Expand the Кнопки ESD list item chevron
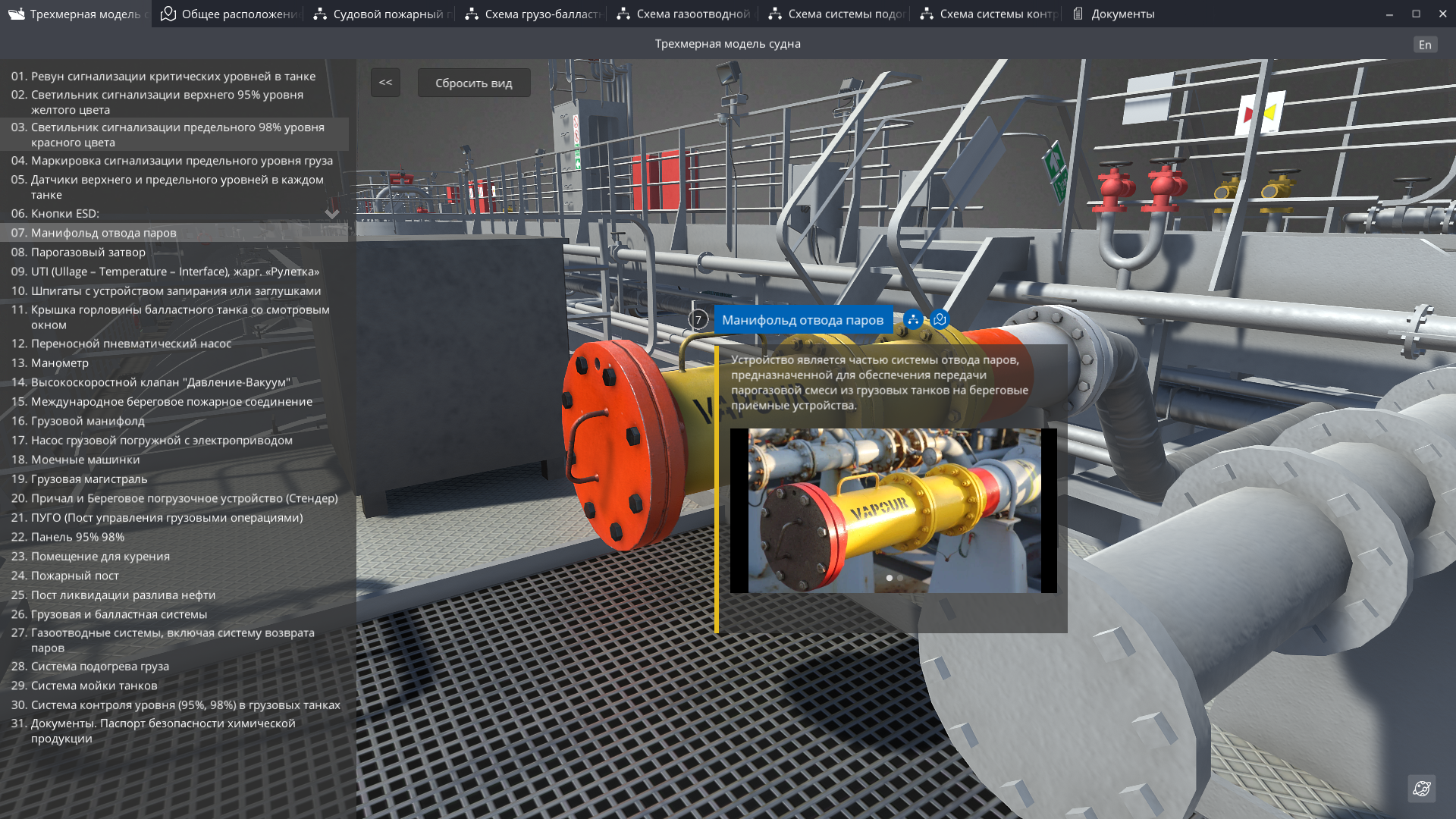 (332, 214)
